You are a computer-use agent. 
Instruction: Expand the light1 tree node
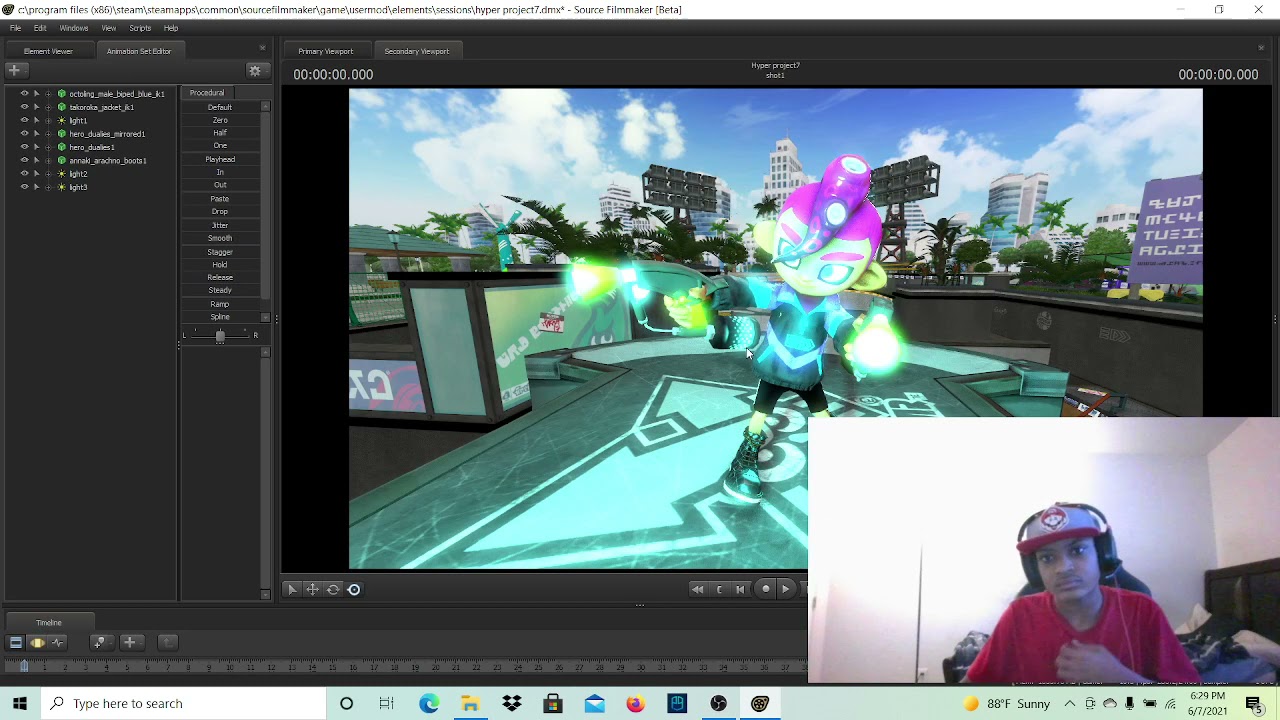coord(48,121)
